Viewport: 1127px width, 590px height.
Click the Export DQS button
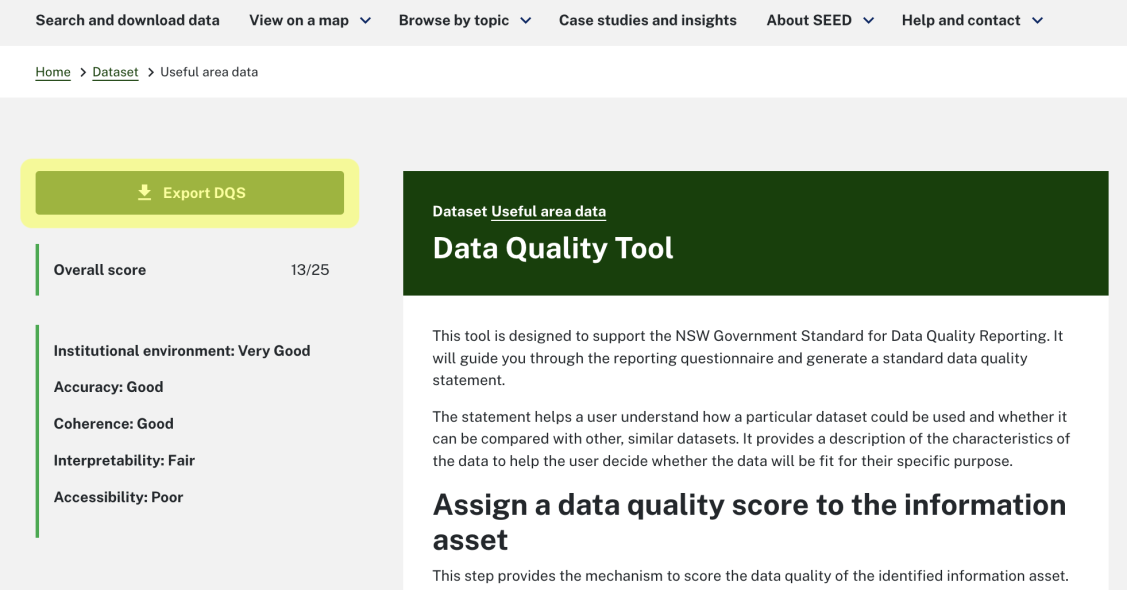[190, 193]
